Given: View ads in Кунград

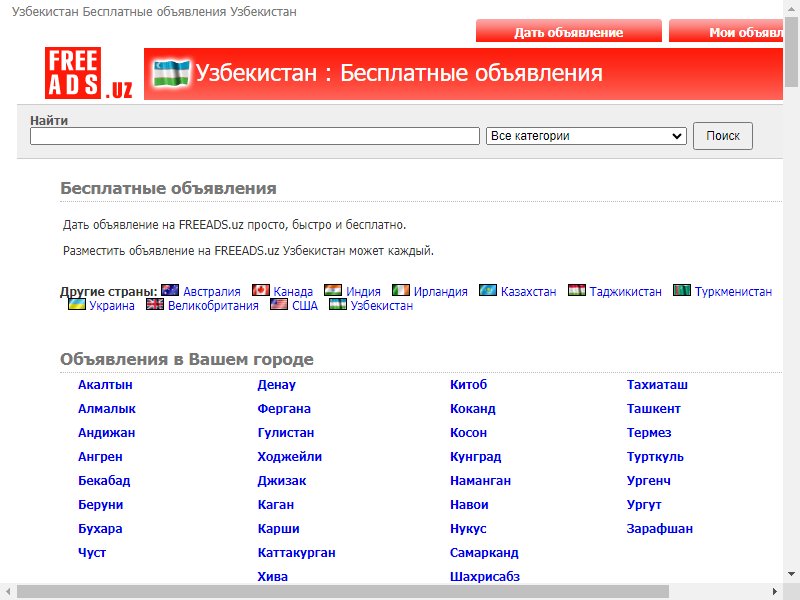Looking at the screenshot, I should pyautogui.click(x=476, y=457).
